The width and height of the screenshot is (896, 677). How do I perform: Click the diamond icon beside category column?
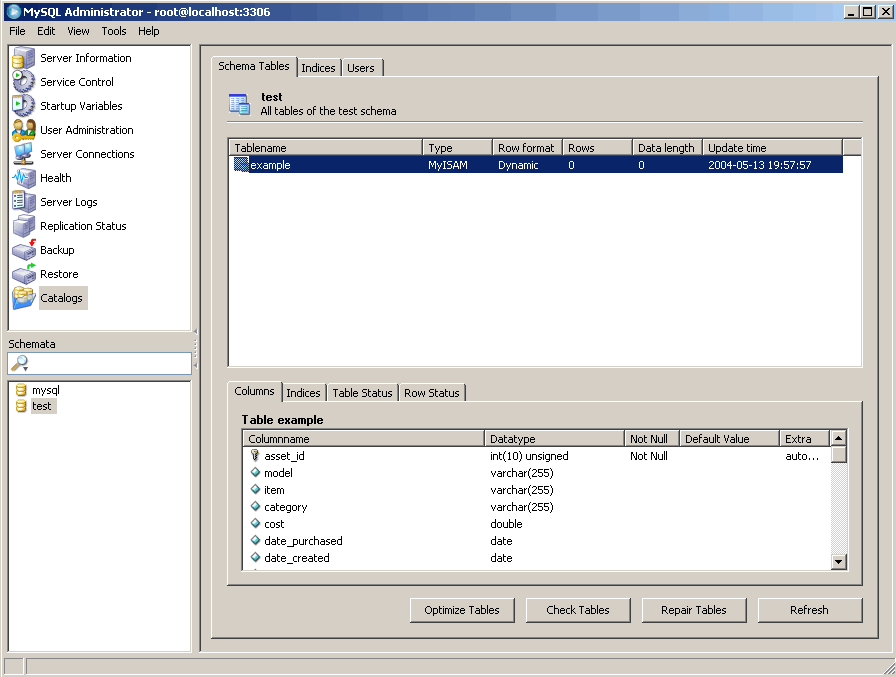[255, 506]
